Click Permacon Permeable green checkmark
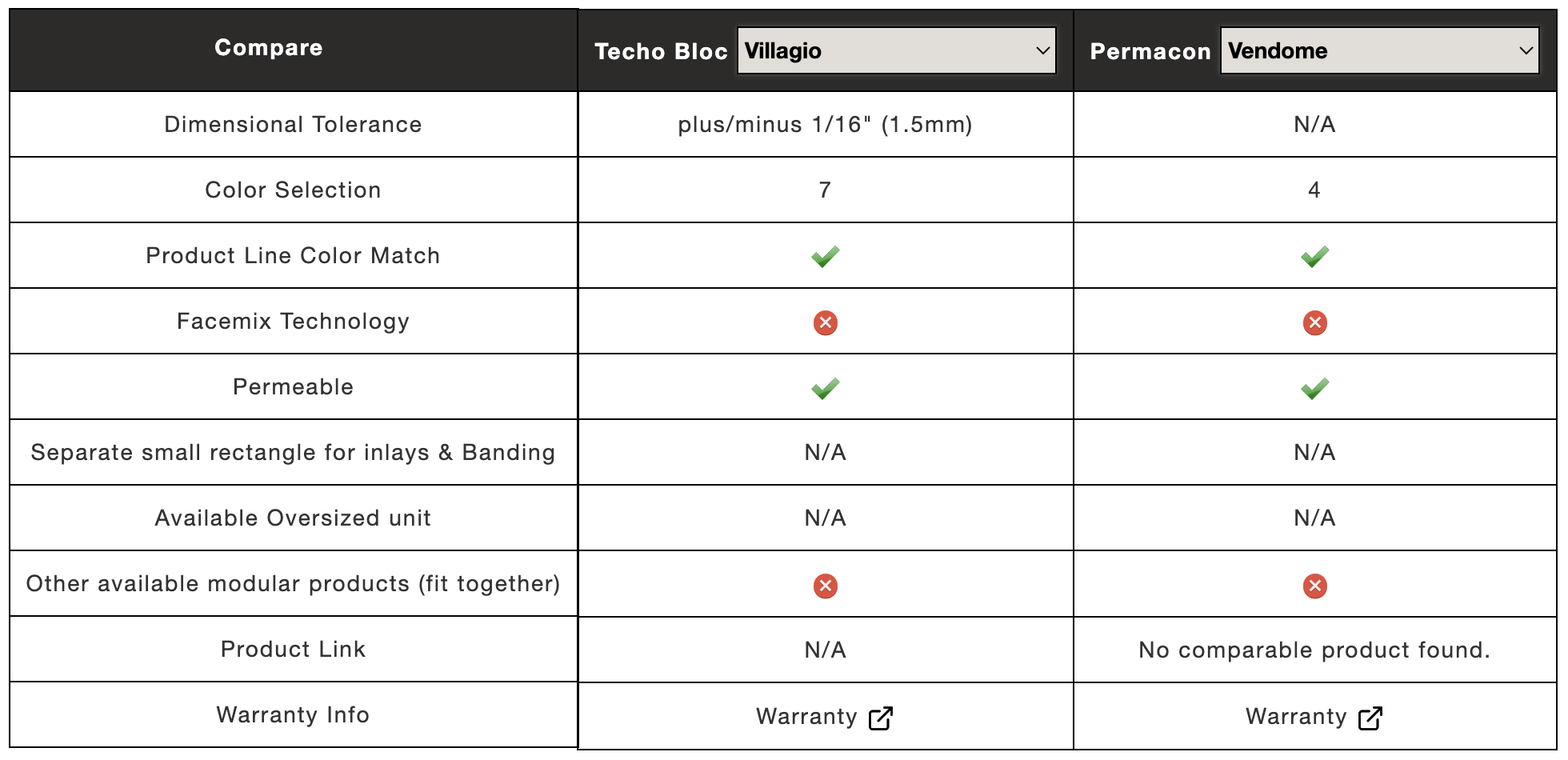Screen dimensions: 1568x760 point(1315,388)
